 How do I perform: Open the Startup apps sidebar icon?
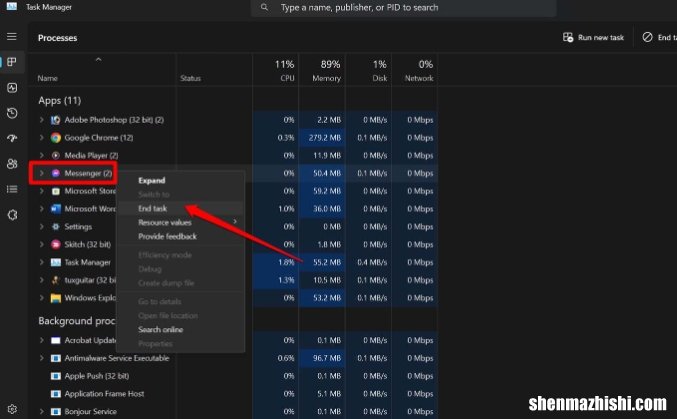click(x=12, y=138)
